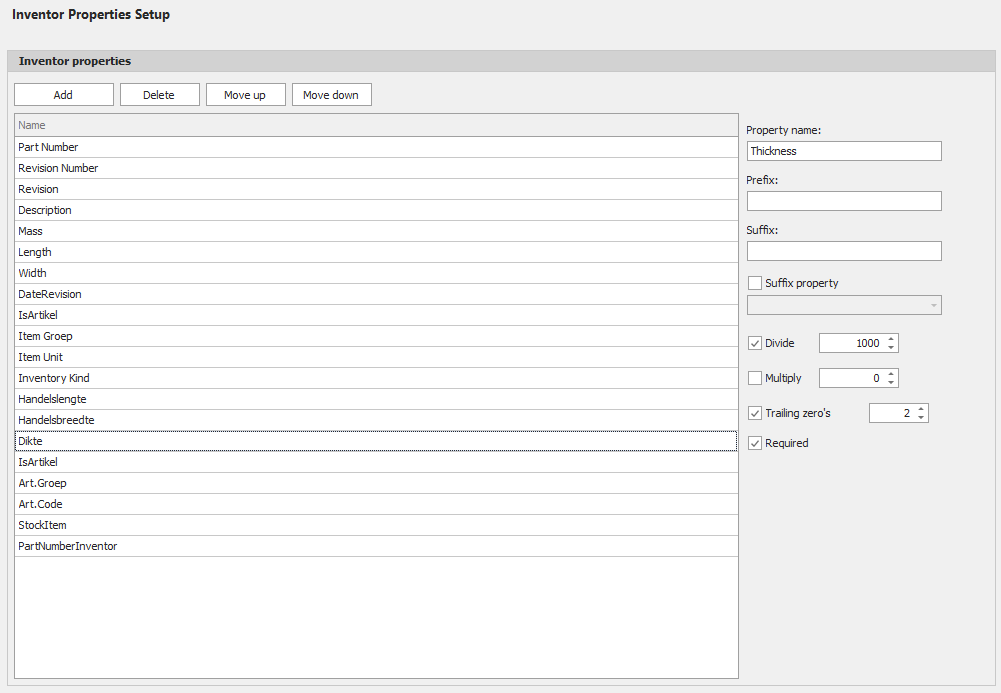1001x693 pixels.
Task: Increase the Trailing zero's count
Action: (921, 408)
